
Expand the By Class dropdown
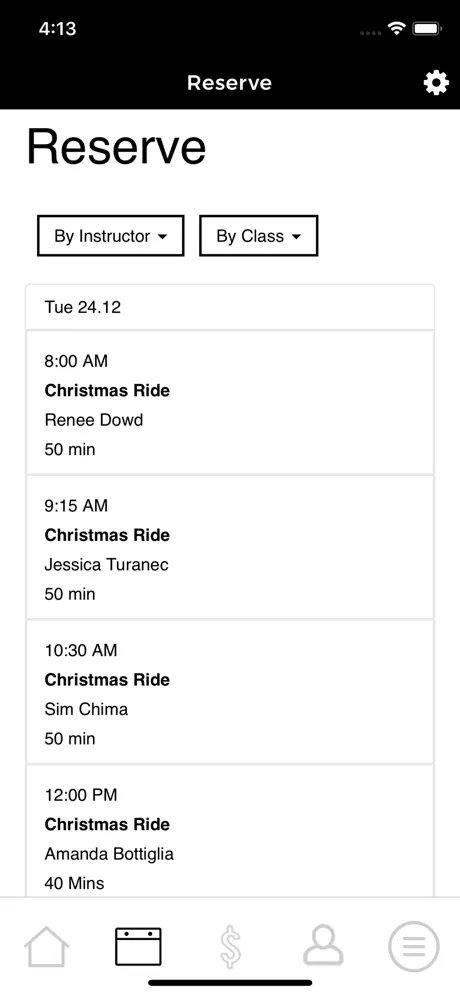pos(259,236)
